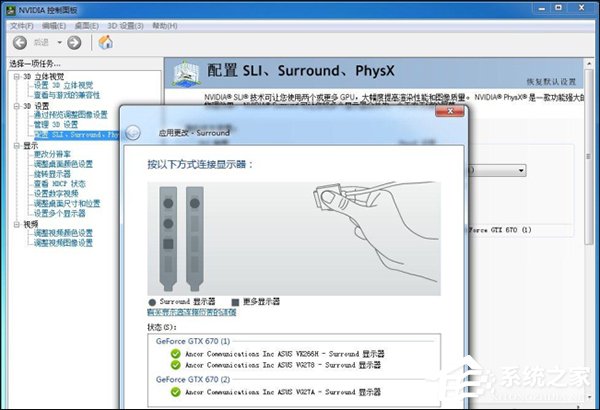Click the SLI Surround PhysX header icon
This screenshot has width=600, height=410.
click(186, 73)
